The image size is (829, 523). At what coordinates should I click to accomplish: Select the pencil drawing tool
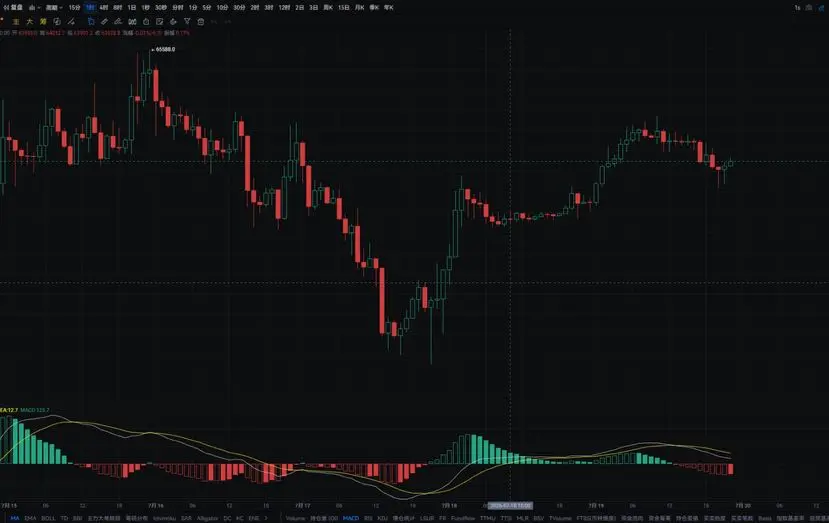[x=118, y=22]
